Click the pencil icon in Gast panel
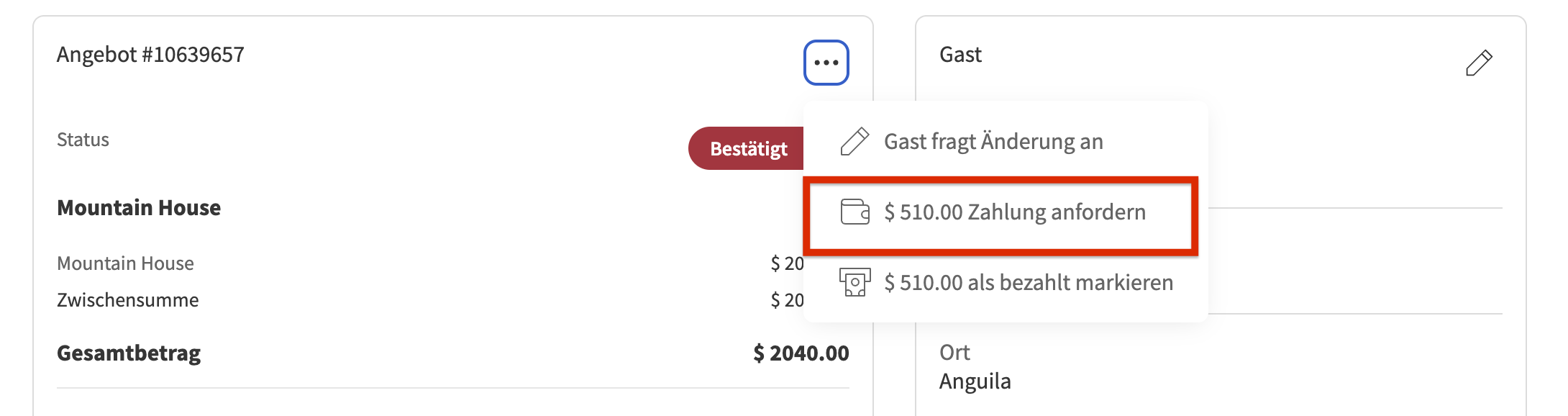 point(1478,63)
